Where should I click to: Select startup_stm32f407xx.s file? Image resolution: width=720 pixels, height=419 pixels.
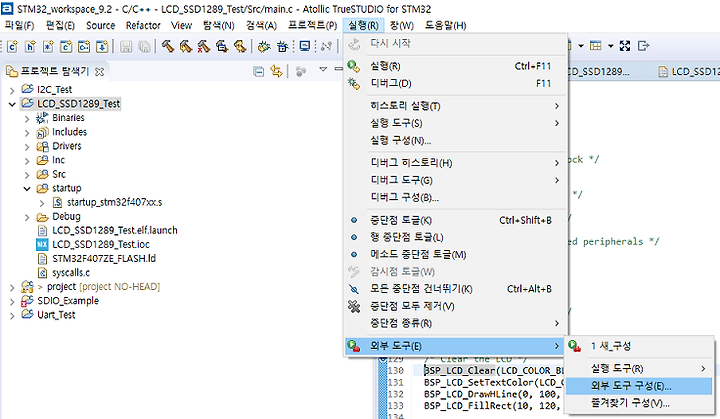point(107,203)
